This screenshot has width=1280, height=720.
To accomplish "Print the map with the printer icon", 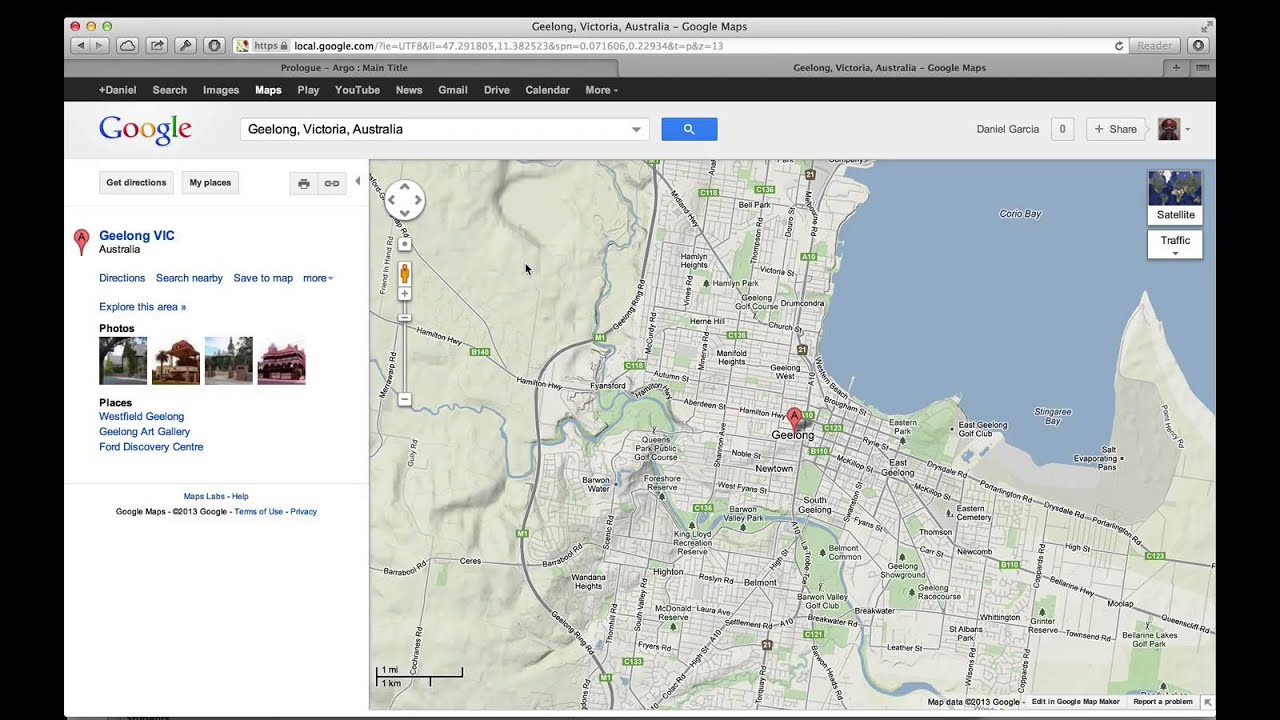I will pyautogui.click(x=304, y=183).
